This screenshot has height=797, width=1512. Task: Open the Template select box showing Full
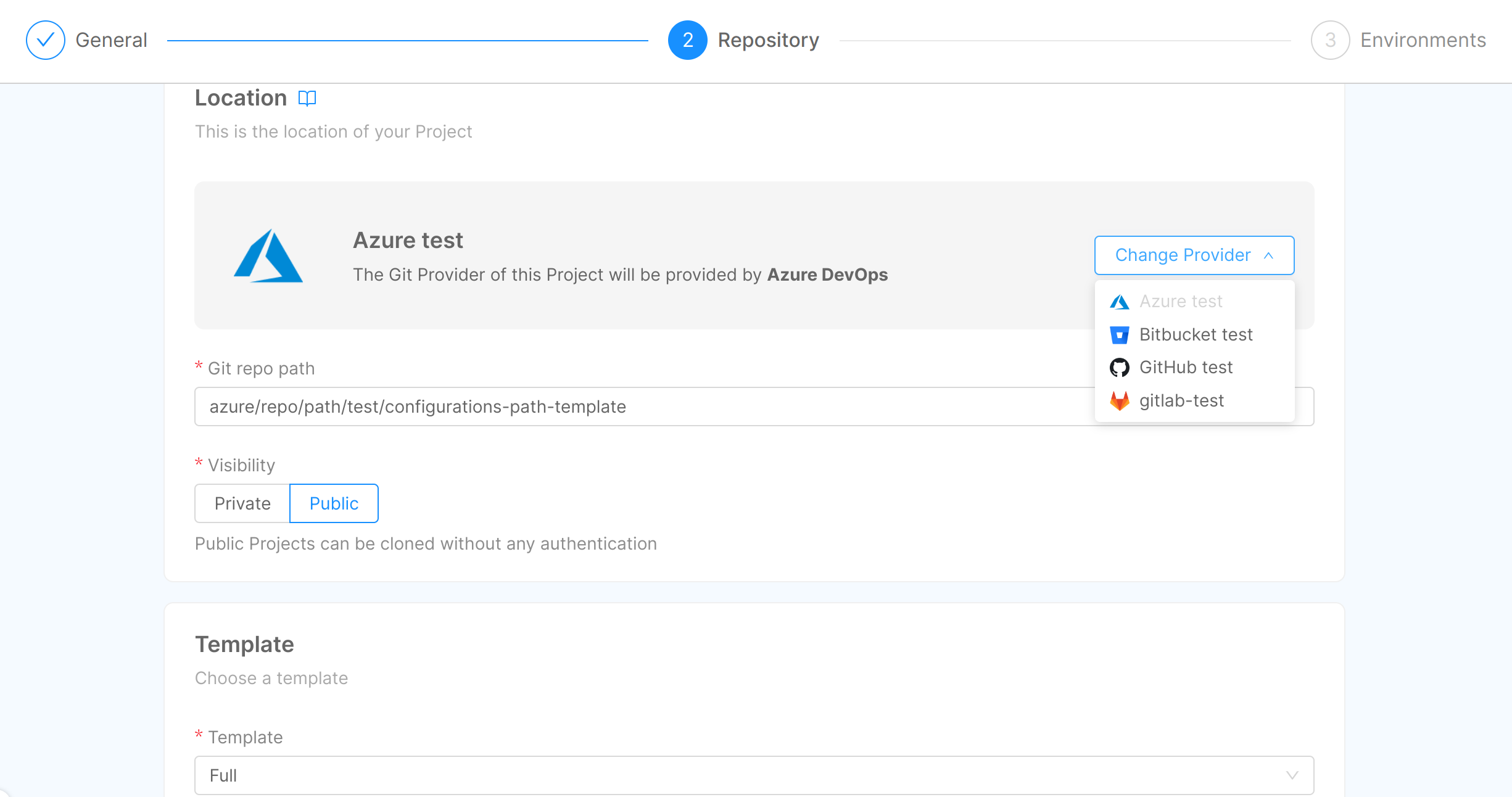coord(740,775)
